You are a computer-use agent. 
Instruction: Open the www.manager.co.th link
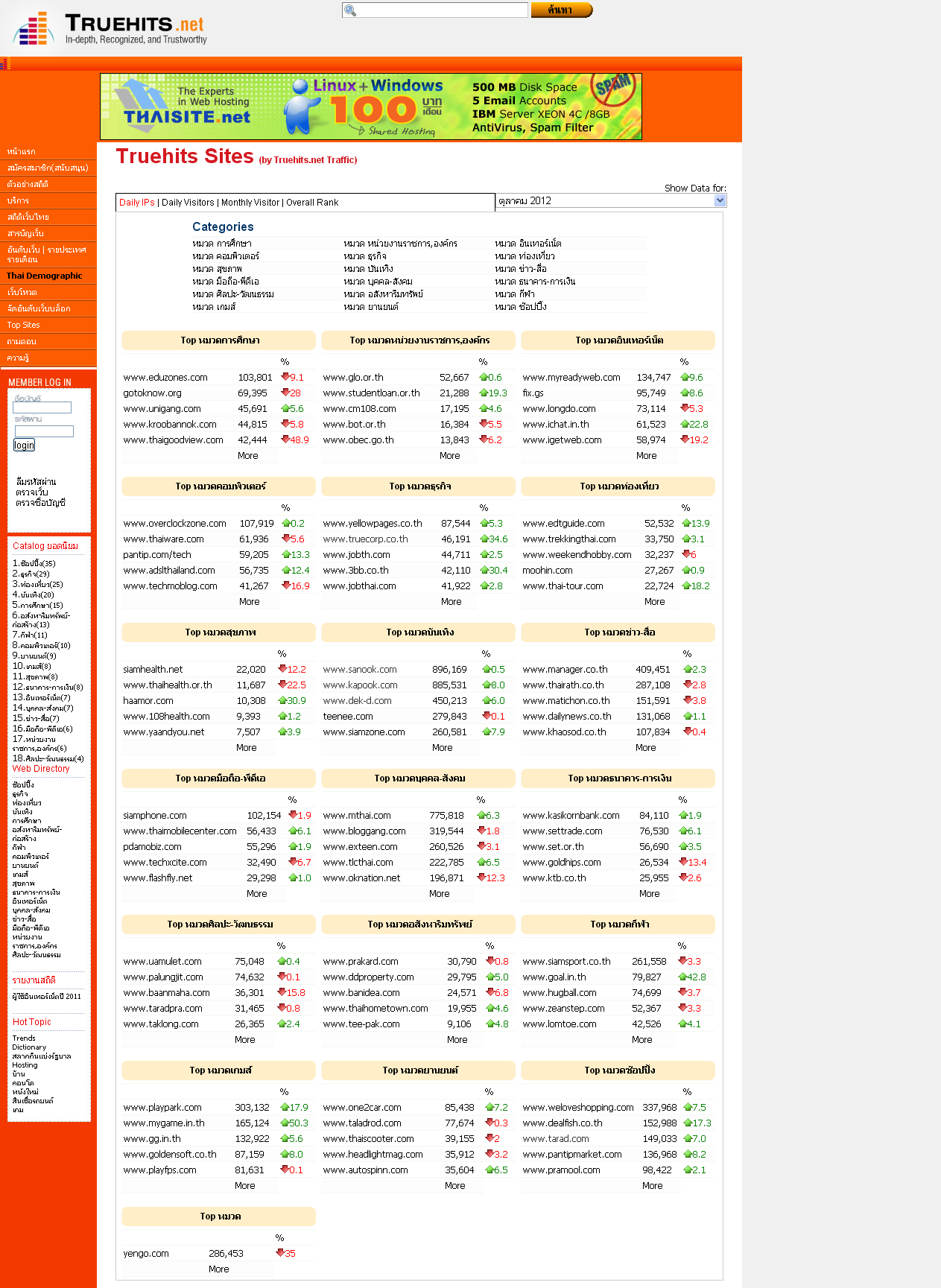coord(565,670)
